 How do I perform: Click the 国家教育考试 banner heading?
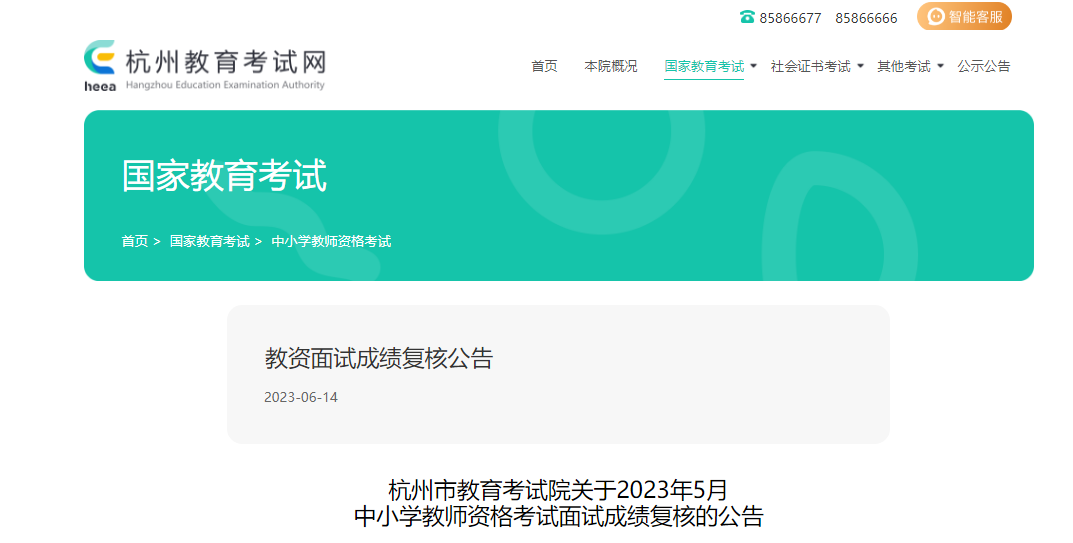[224, 175]
